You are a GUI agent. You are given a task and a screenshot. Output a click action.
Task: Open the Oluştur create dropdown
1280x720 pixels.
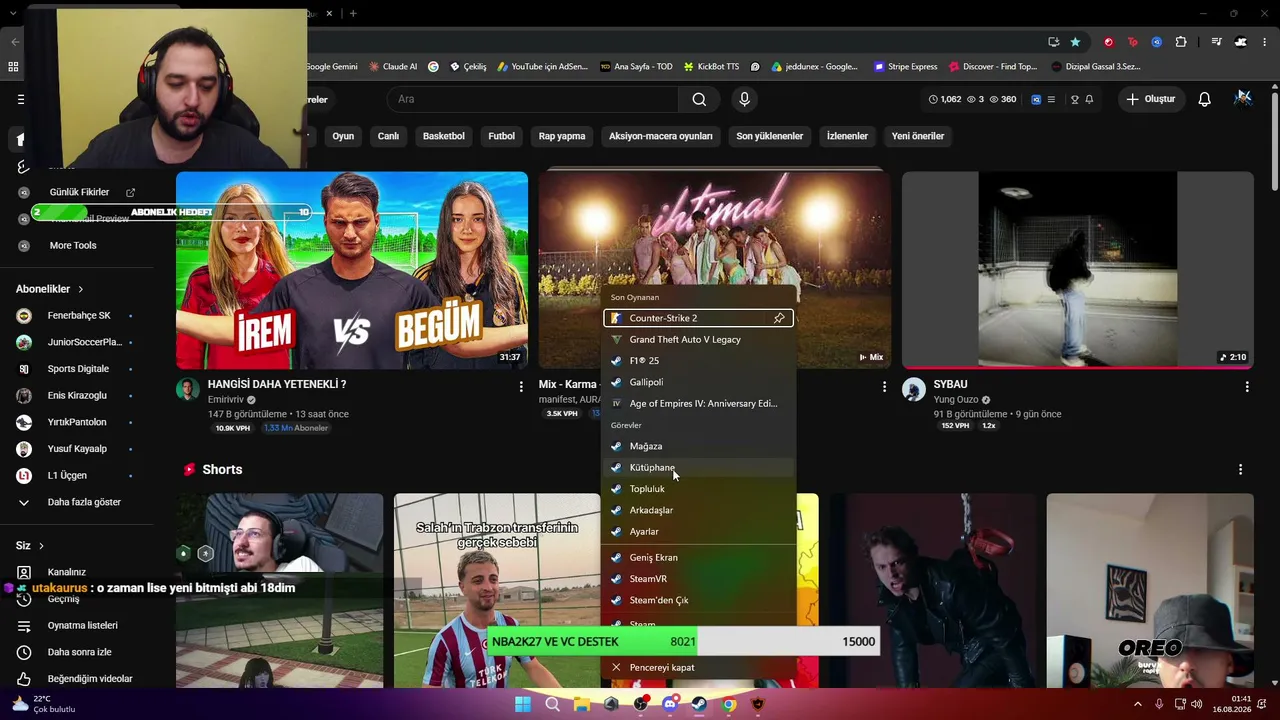click(x=1151, y=99)
